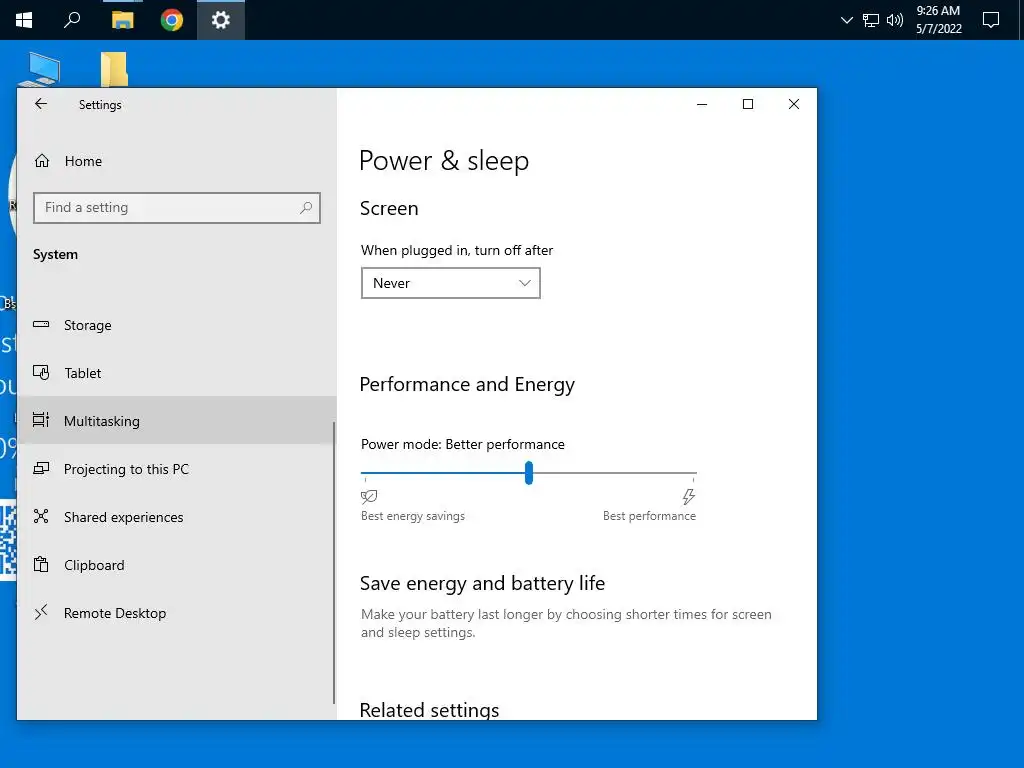The image size is (1024, 768).
Task: Click the Best performance lightning icon
Action: (688, 496)
